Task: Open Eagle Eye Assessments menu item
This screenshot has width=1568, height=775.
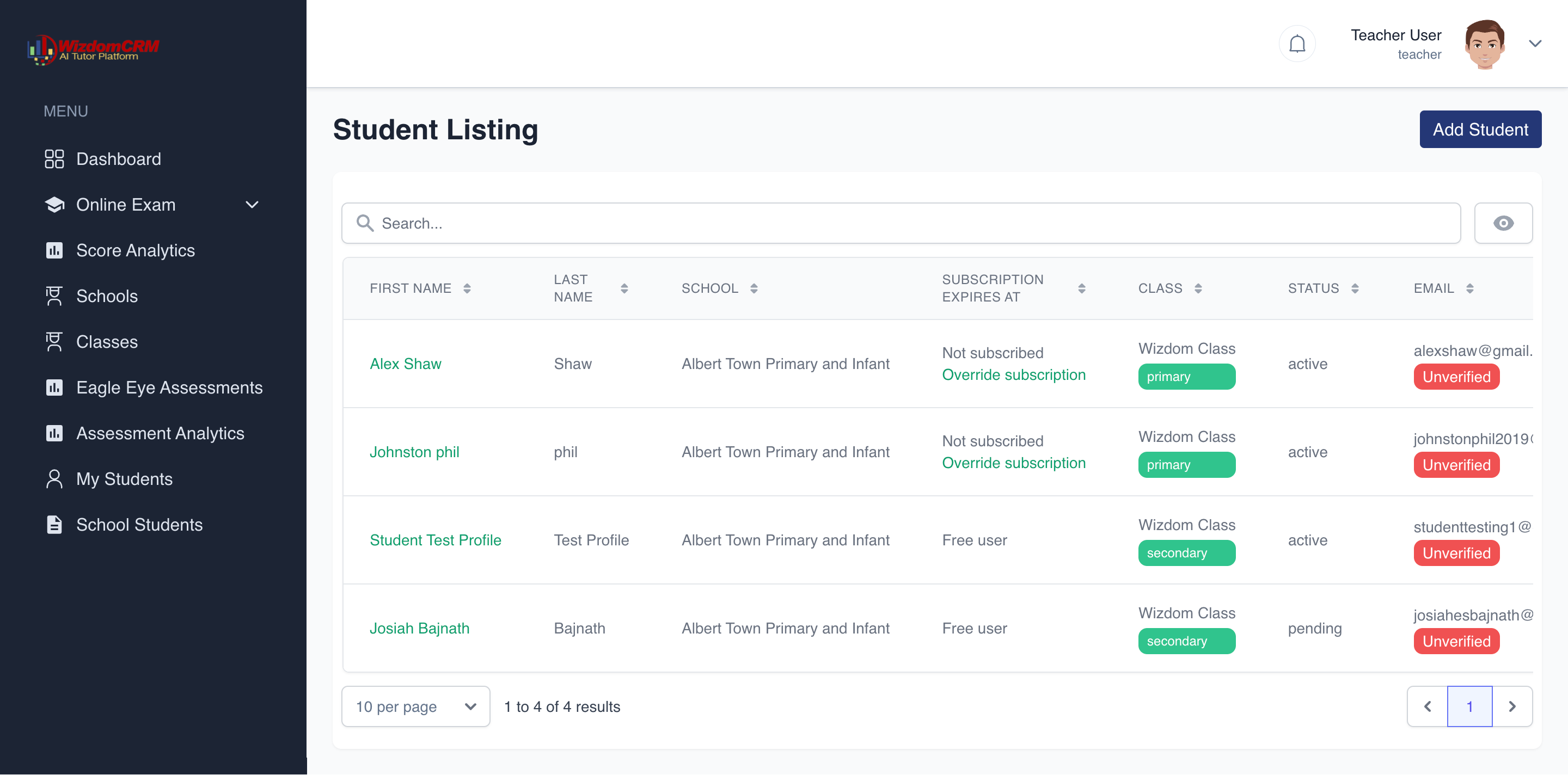Action: pos(169,387)
